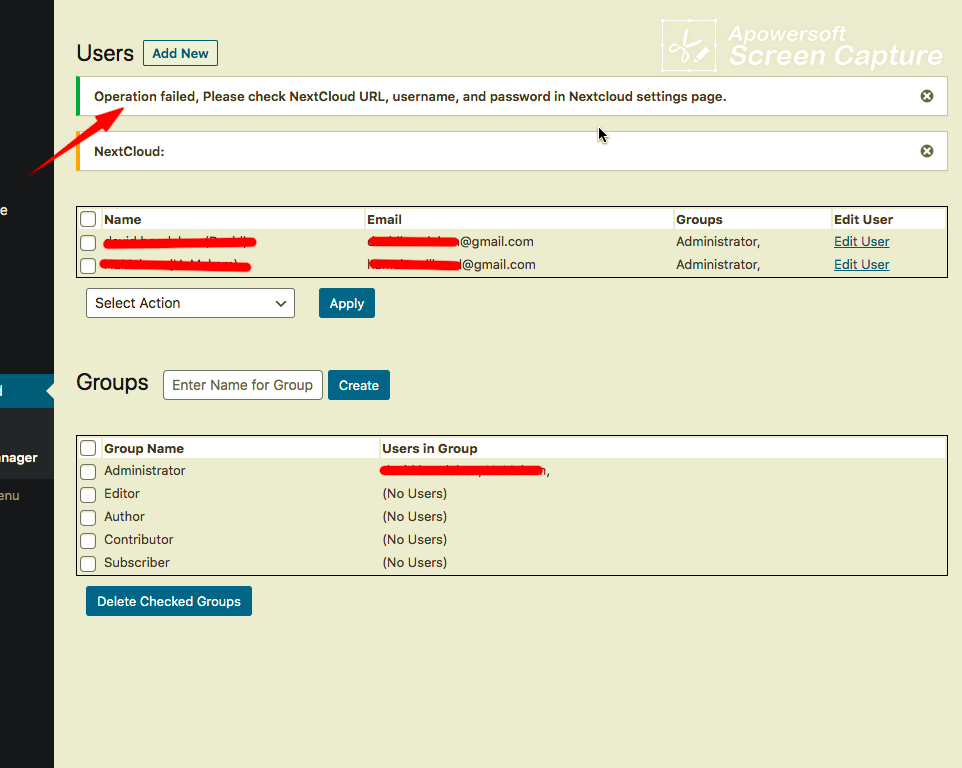Click the Contributor group name
Viewport: 962px width, 768px height.
(139, 539)
